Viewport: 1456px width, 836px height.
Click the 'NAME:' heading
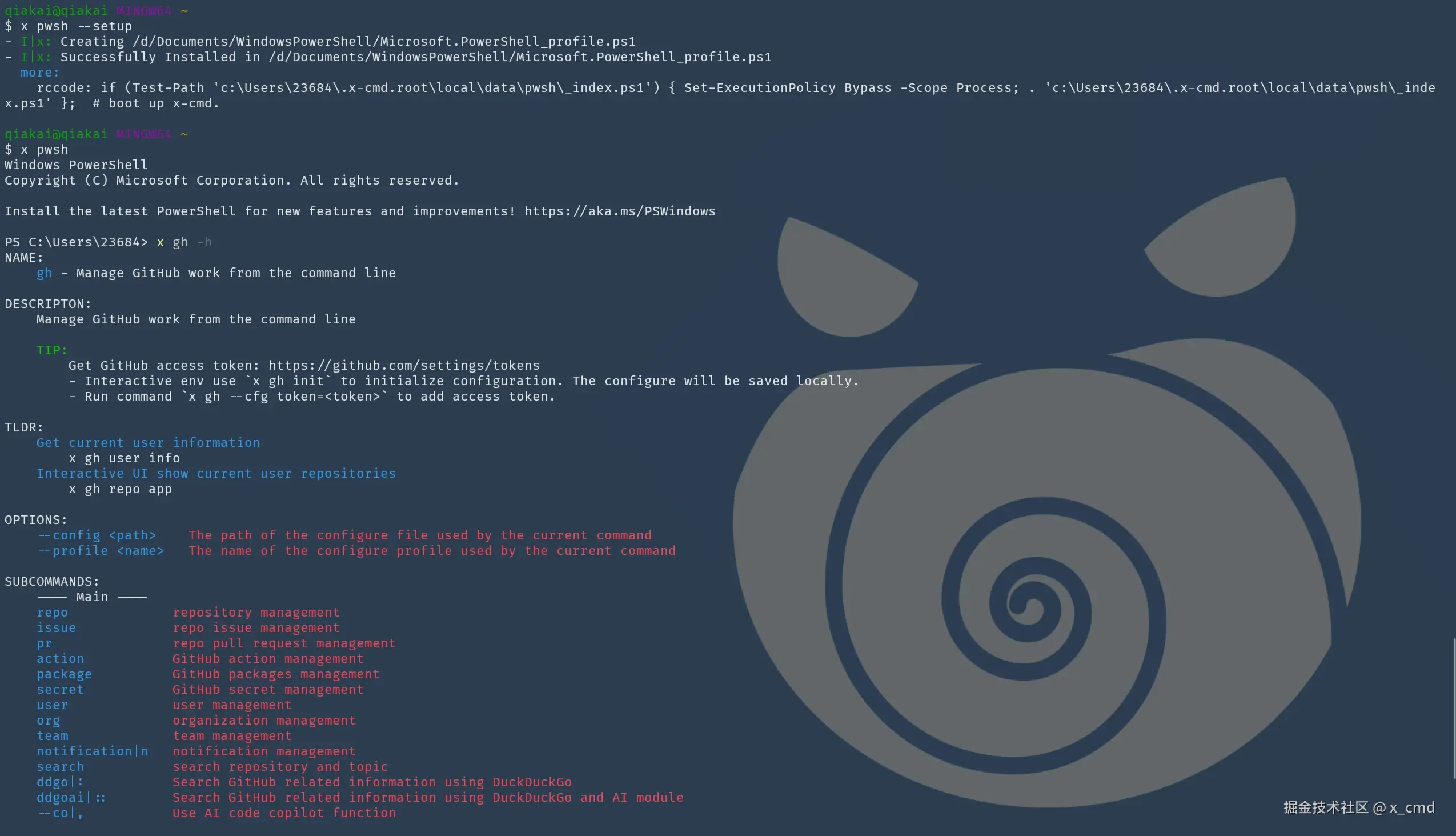24,258
